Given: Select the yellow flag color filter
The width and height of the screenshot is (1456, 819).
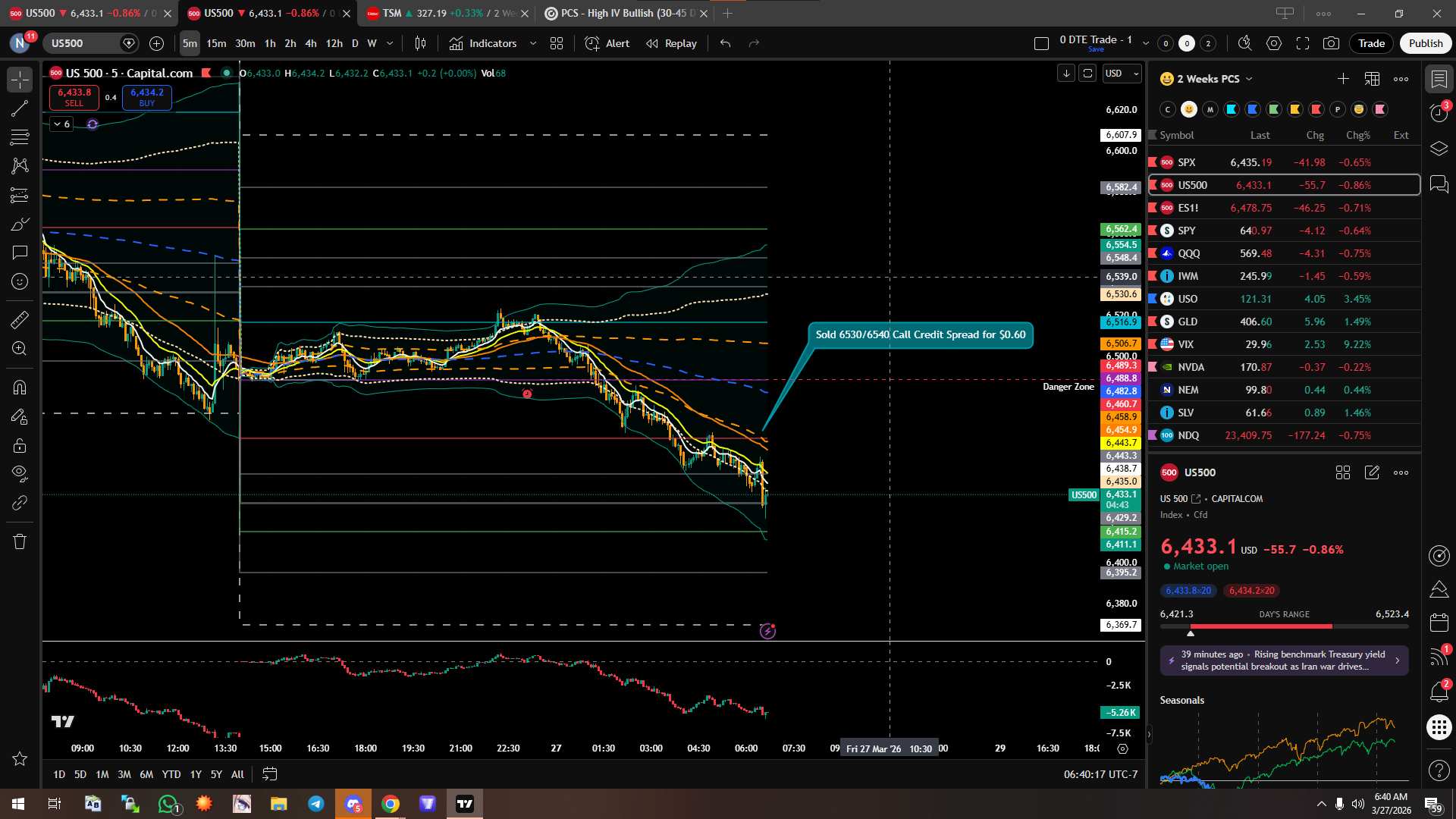Looking at the screenshot, I should tap(1295, 109).
